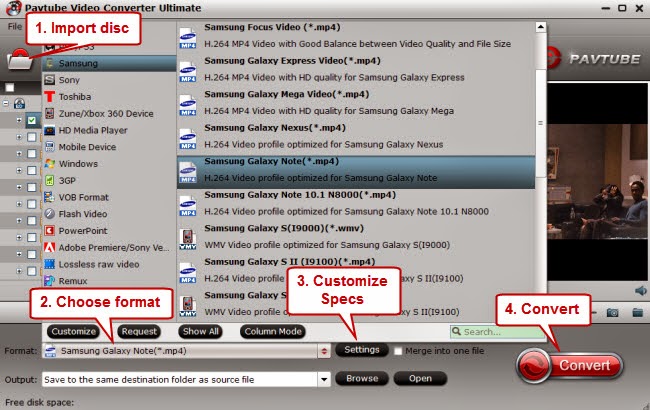
Task: Open the snapshot folder icon
Action: tap(638, 312)
